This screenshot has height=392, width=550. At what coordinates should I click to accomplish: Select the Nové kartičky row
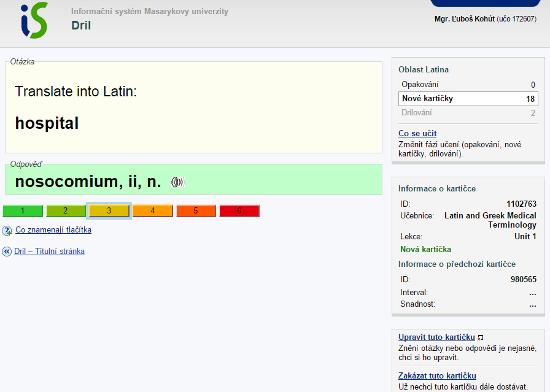[468, 99]
